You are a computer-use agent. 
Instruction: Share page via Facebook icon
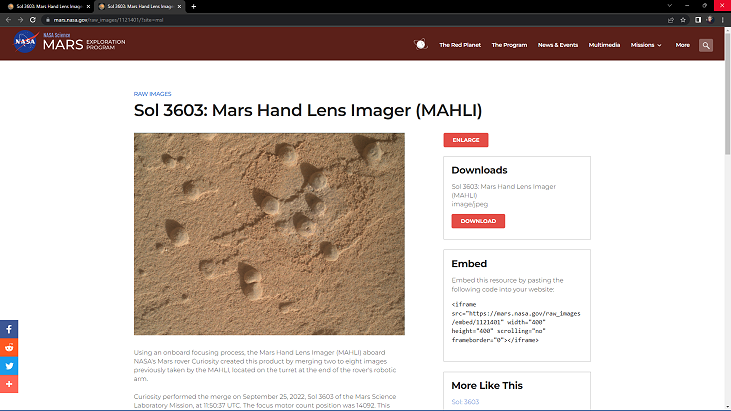point(9,329)
